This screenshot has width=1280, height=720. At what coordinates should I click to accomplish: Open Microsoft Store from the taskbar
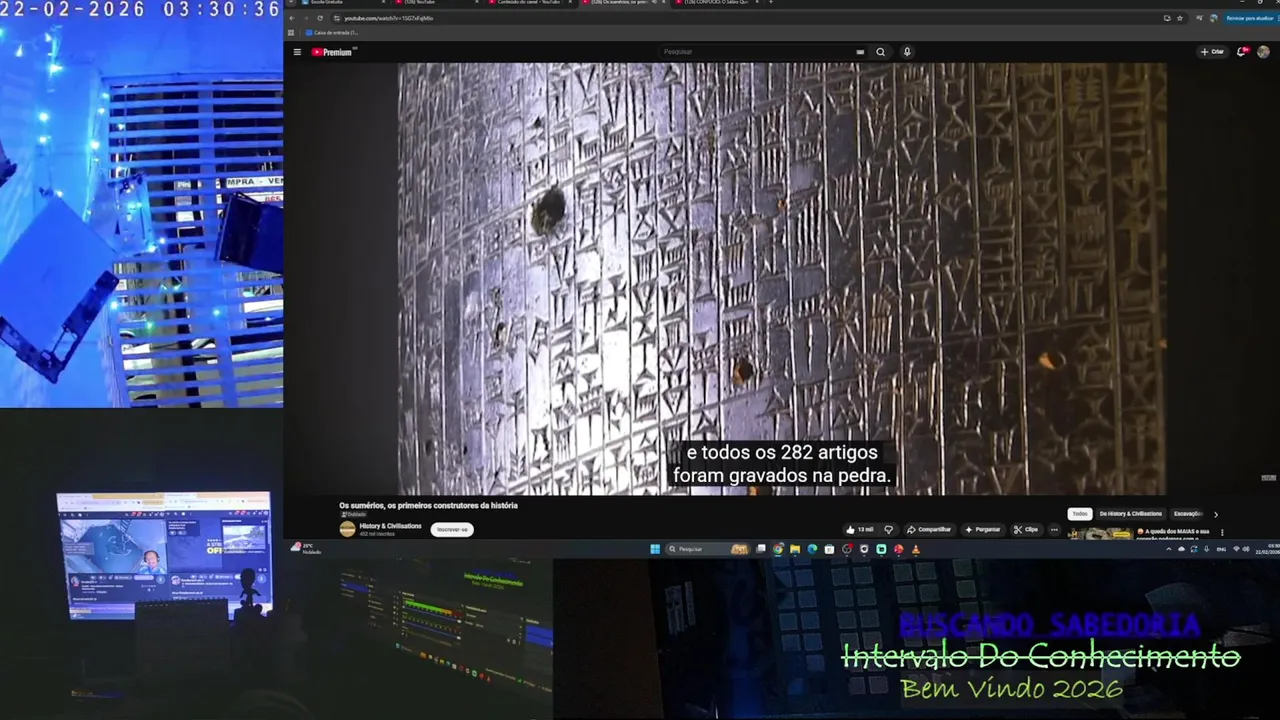point(829,549)
